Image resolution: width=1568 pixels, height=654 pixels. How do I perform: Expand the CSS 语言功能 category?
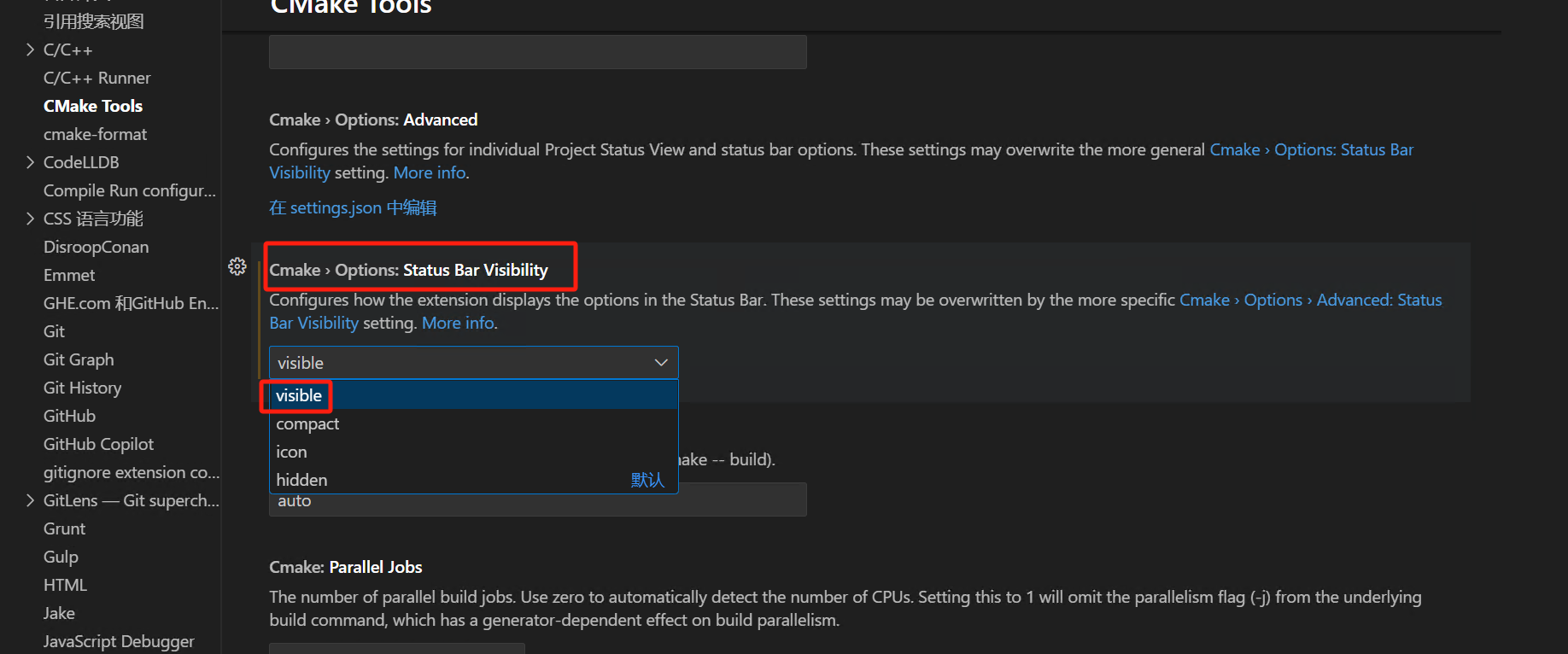tap(31, 219)
